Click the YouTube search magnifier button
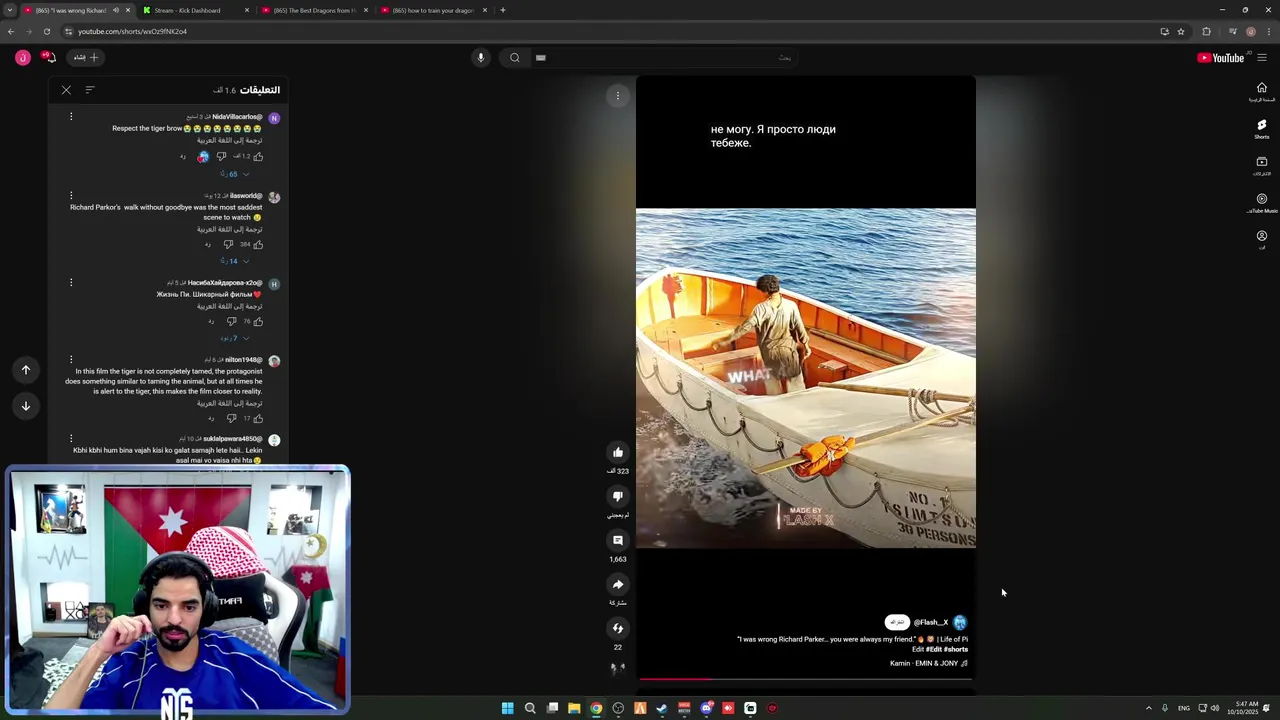 (514, 58)
